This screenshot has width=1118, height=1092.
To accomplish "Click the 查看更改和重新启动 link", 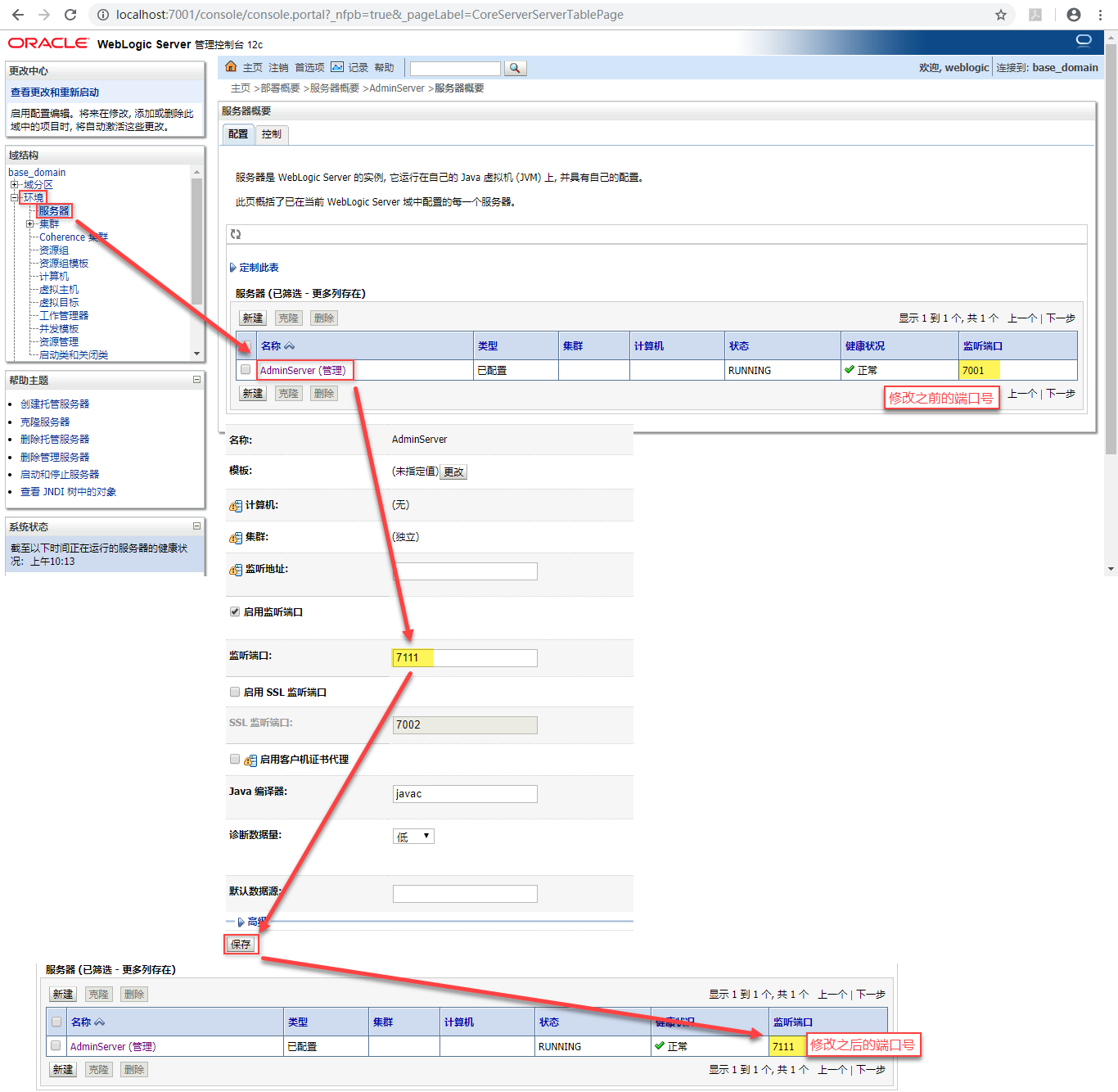I will tap(55, 93).
